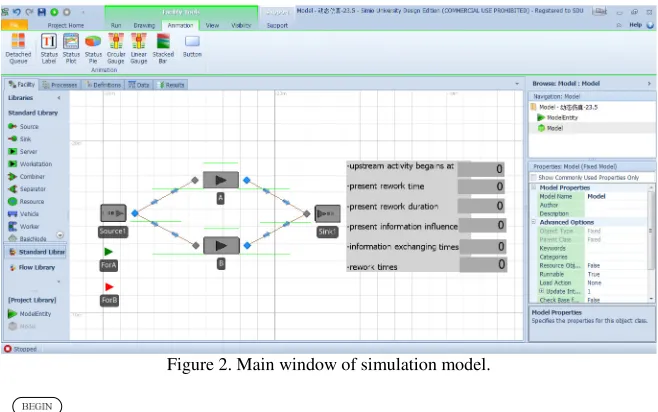Add a Status Plot animation
The image size is (658, 412).
click(x=71, y=49)
